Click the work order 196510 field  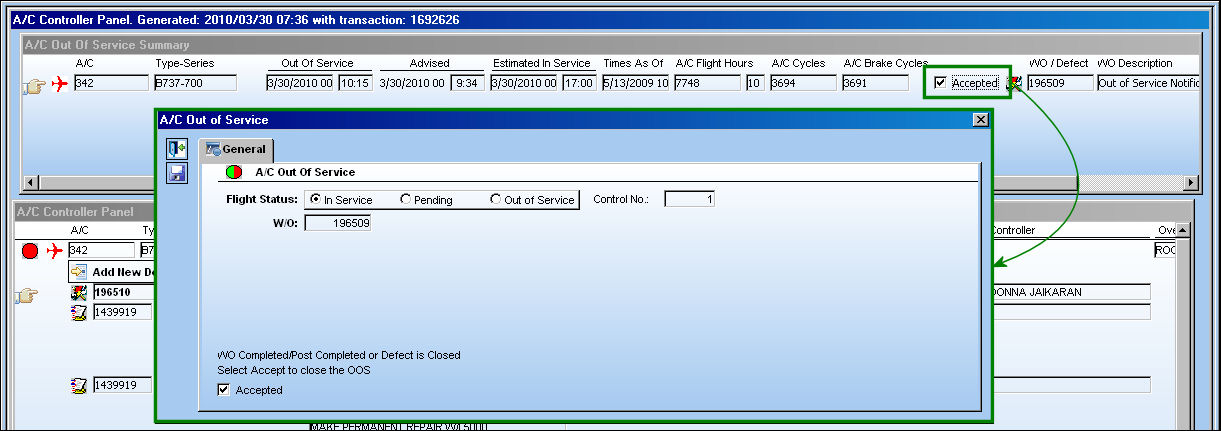[122, 293]
